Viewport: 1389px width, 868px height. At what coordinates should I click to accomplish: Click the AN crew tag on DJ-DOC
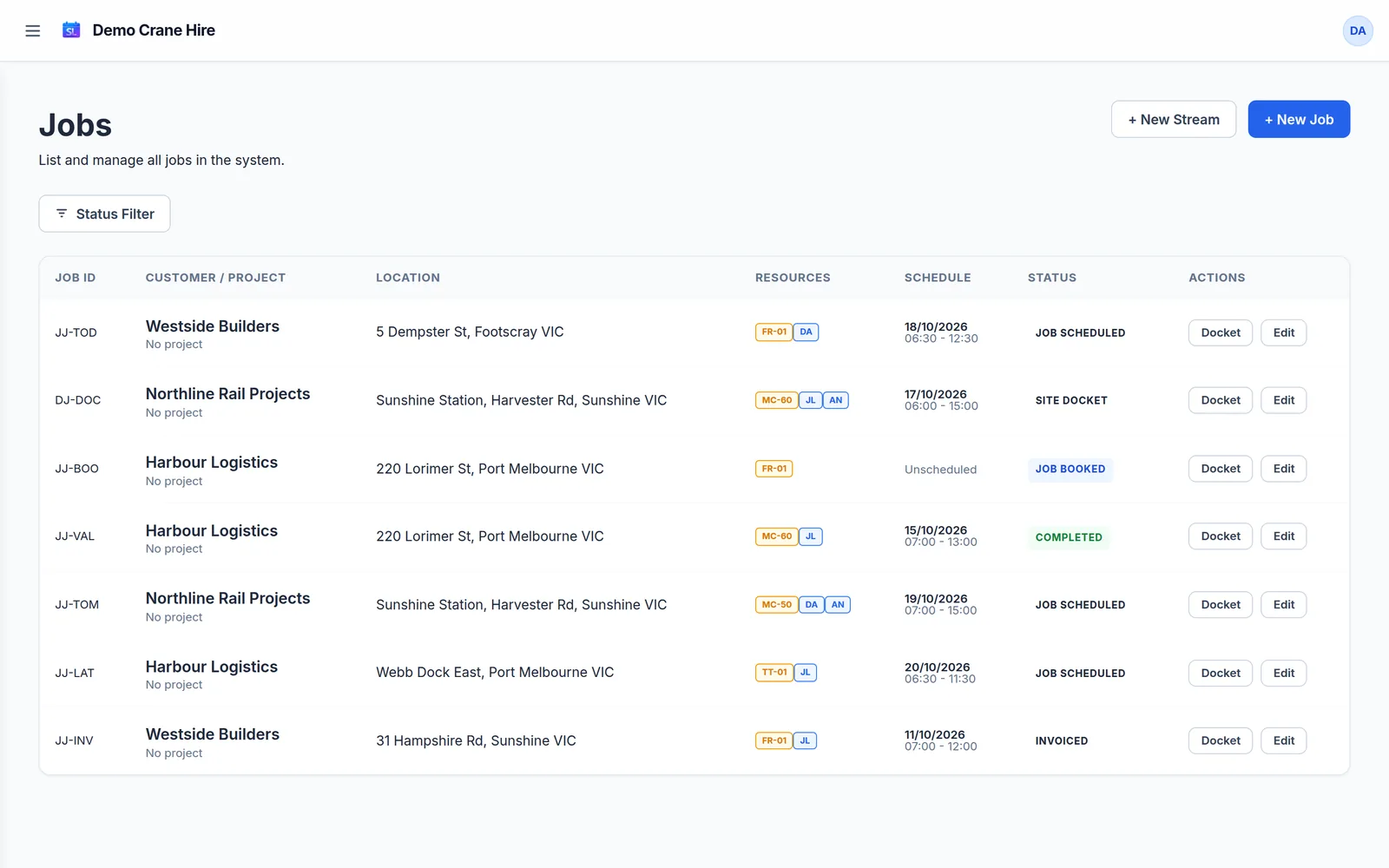click(x=836, y=400)
